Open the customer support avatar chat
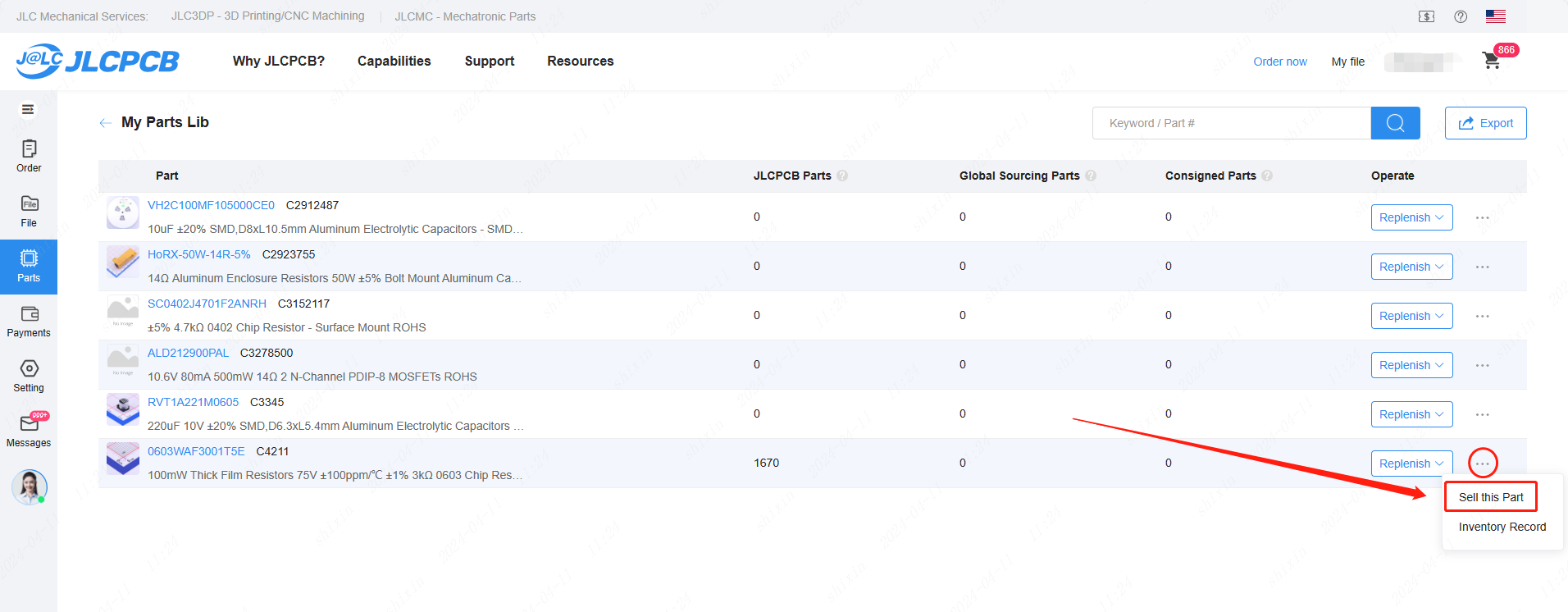1568x612 pixels. (30, 486)
